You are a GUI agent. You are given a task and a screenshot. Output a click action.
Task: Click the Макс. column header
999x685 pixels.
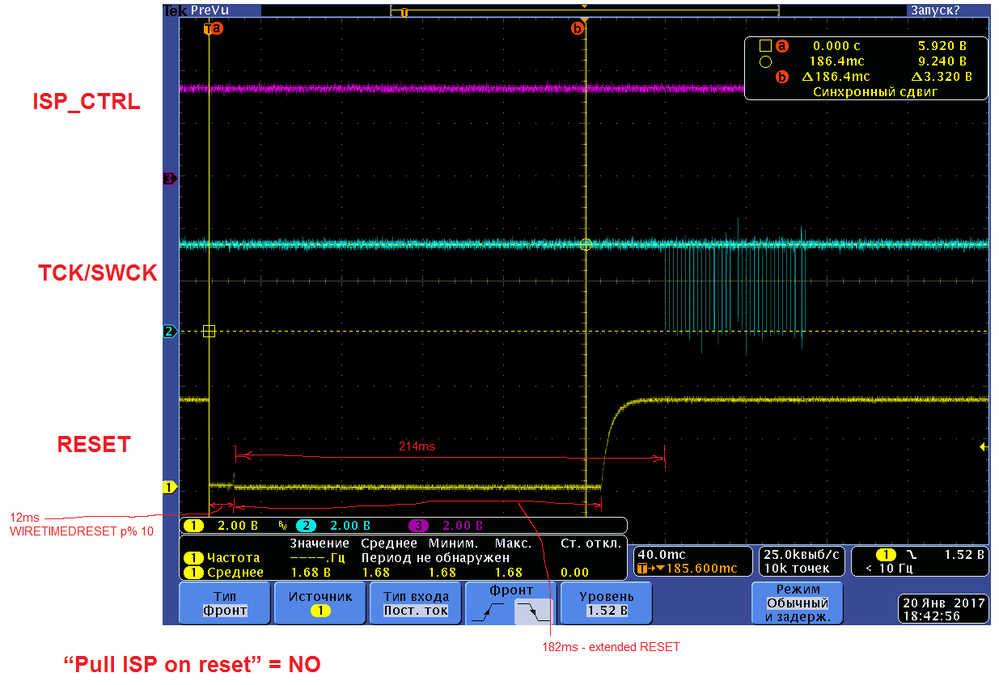click(513, 544)
